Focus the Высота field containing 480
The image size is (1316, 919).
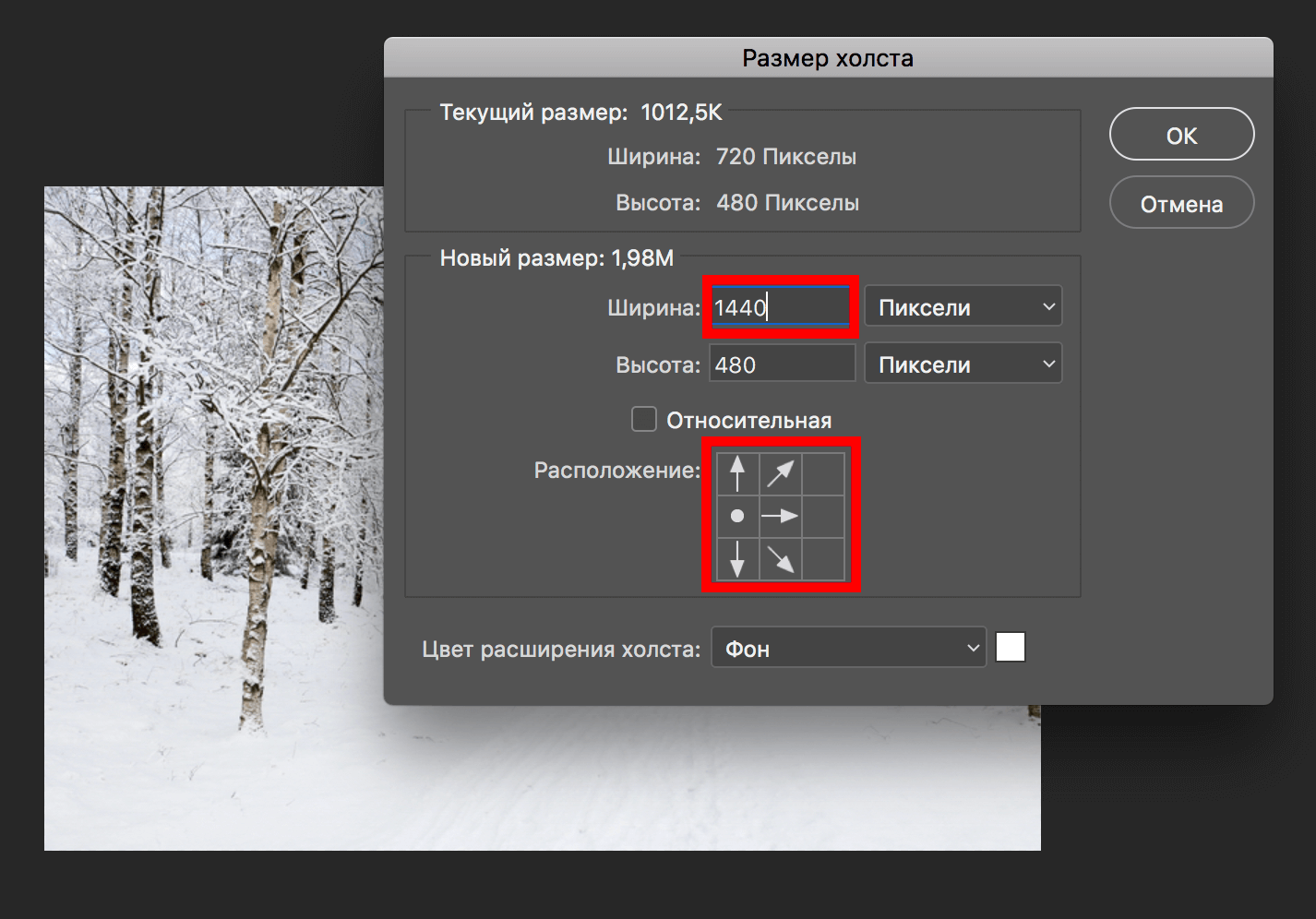783,364
